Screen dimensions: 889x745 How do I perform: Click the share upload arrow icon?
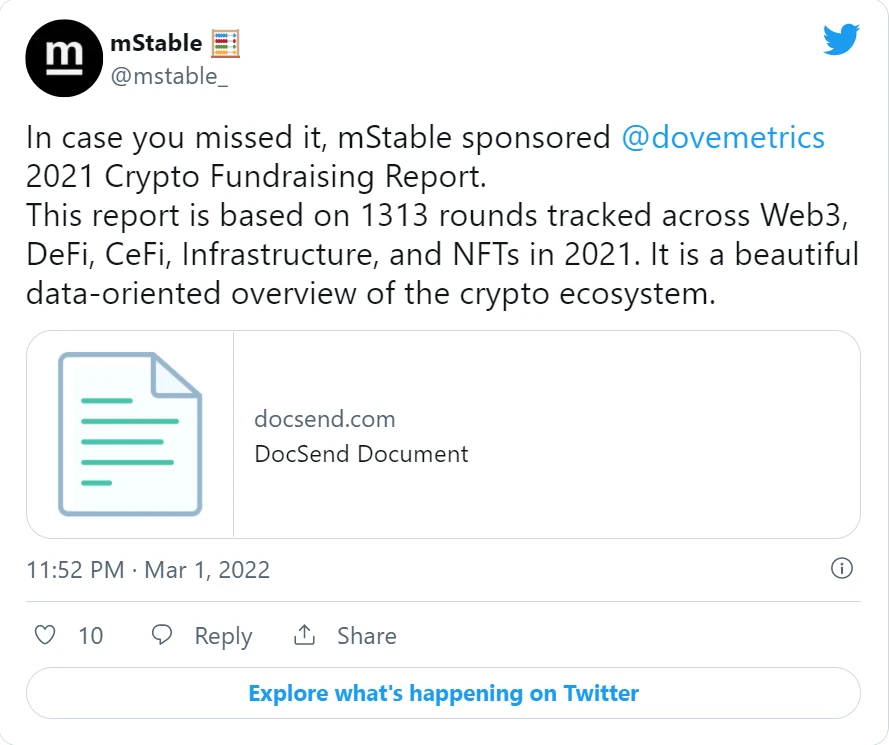pos(304,635)
